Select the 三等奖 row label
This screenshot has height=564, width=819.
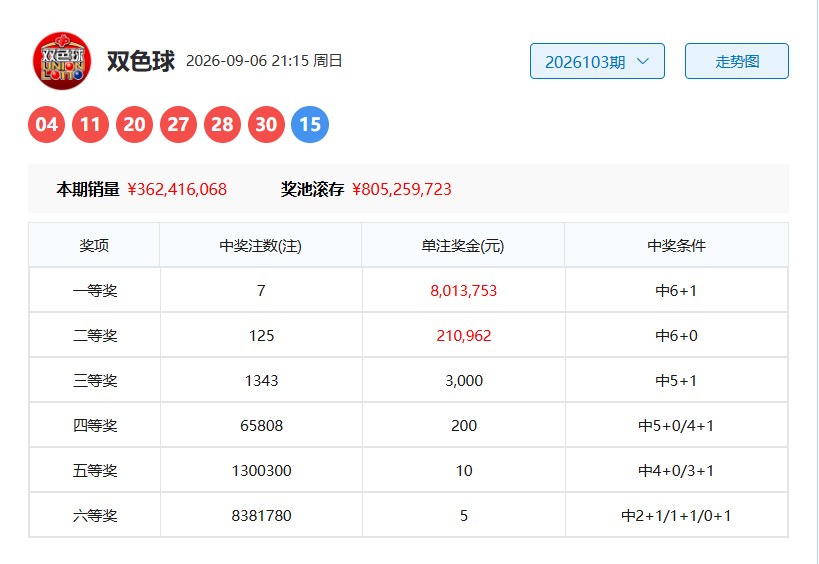click(x=95, y=380)
